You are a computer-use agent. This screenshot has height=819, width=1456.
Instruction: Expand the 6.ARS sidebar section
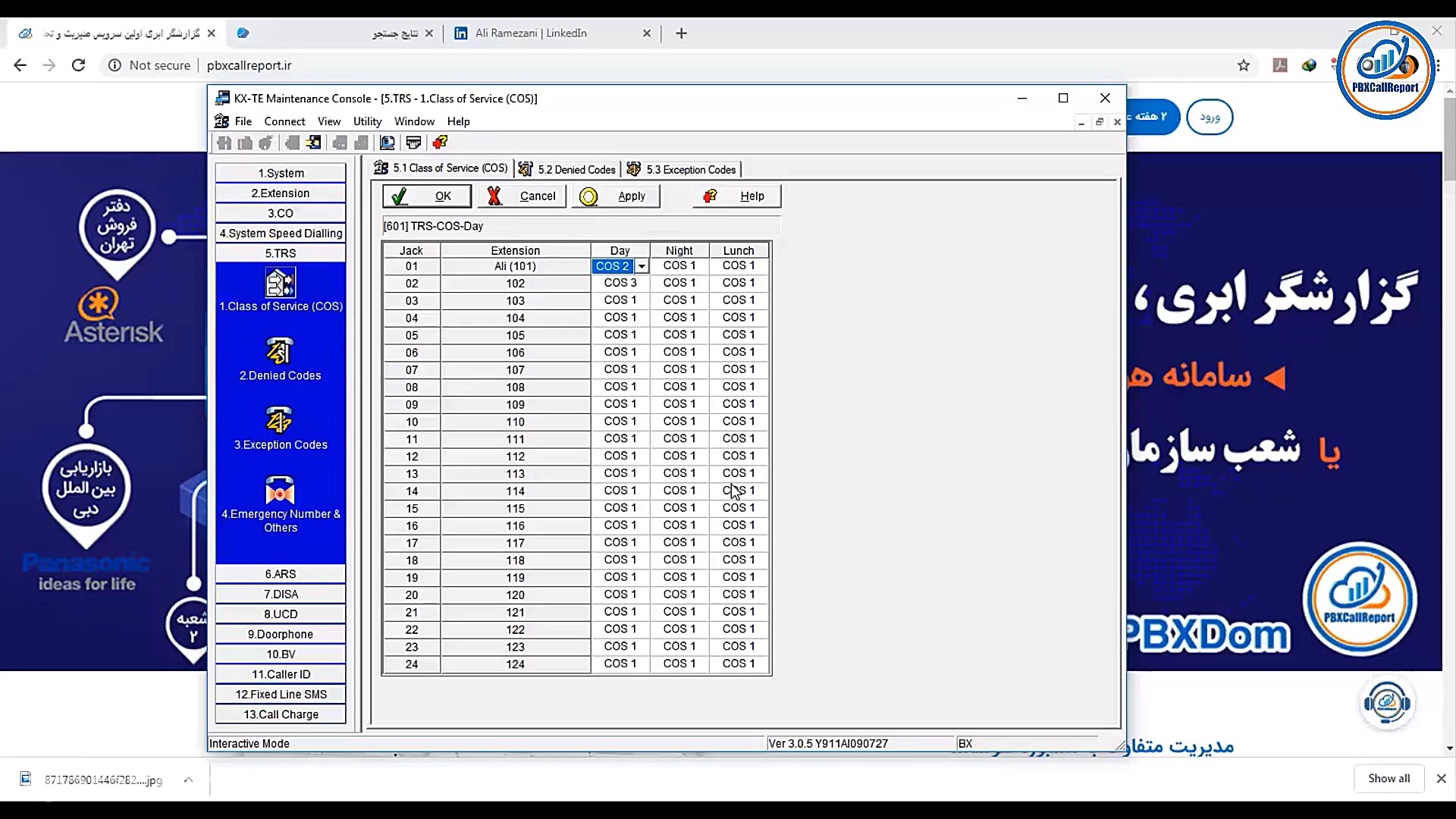click(x=281, y=574)
